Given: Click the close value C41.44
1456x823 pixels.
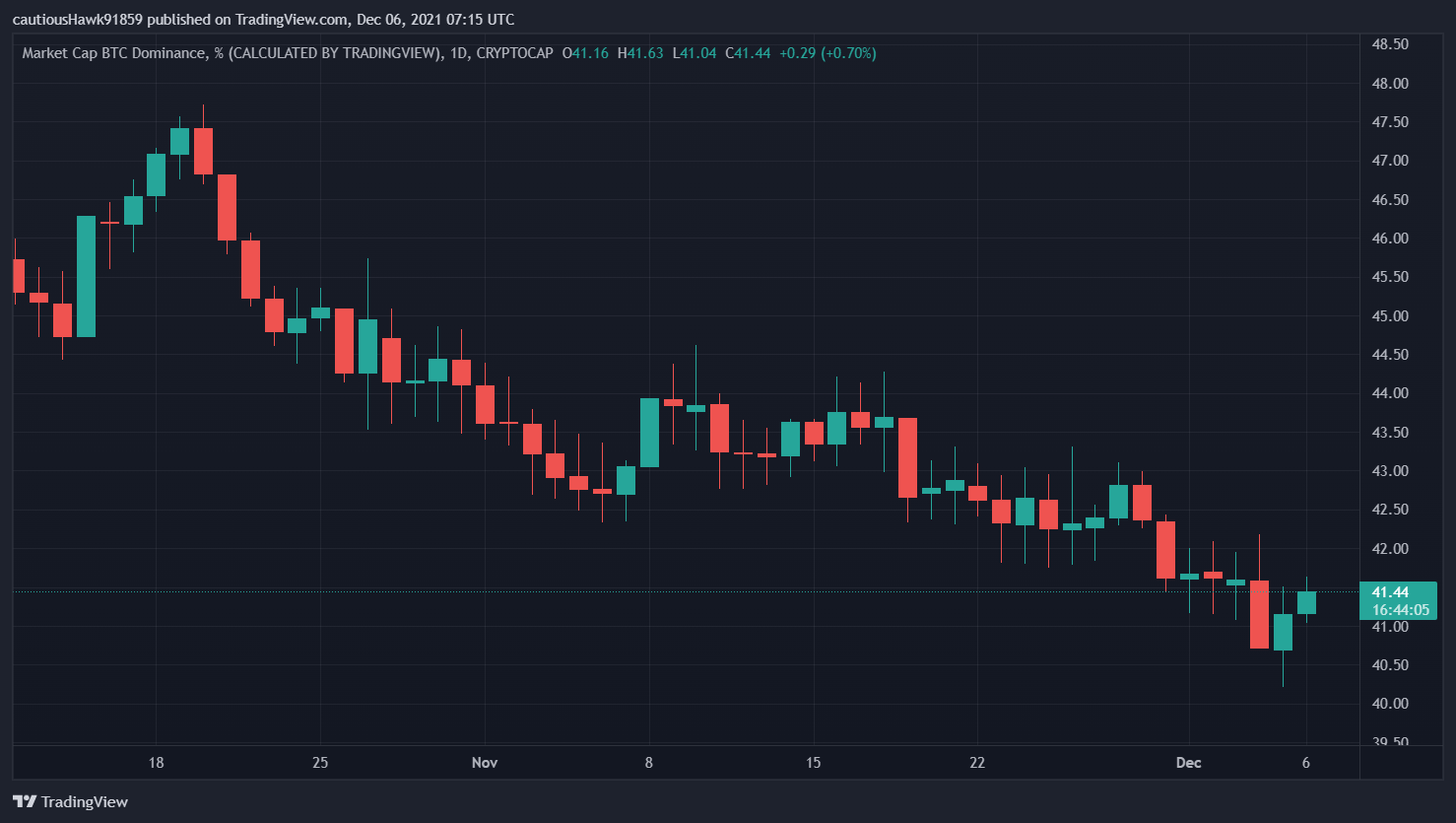Looking at the screenshot, I should [746, 54].
